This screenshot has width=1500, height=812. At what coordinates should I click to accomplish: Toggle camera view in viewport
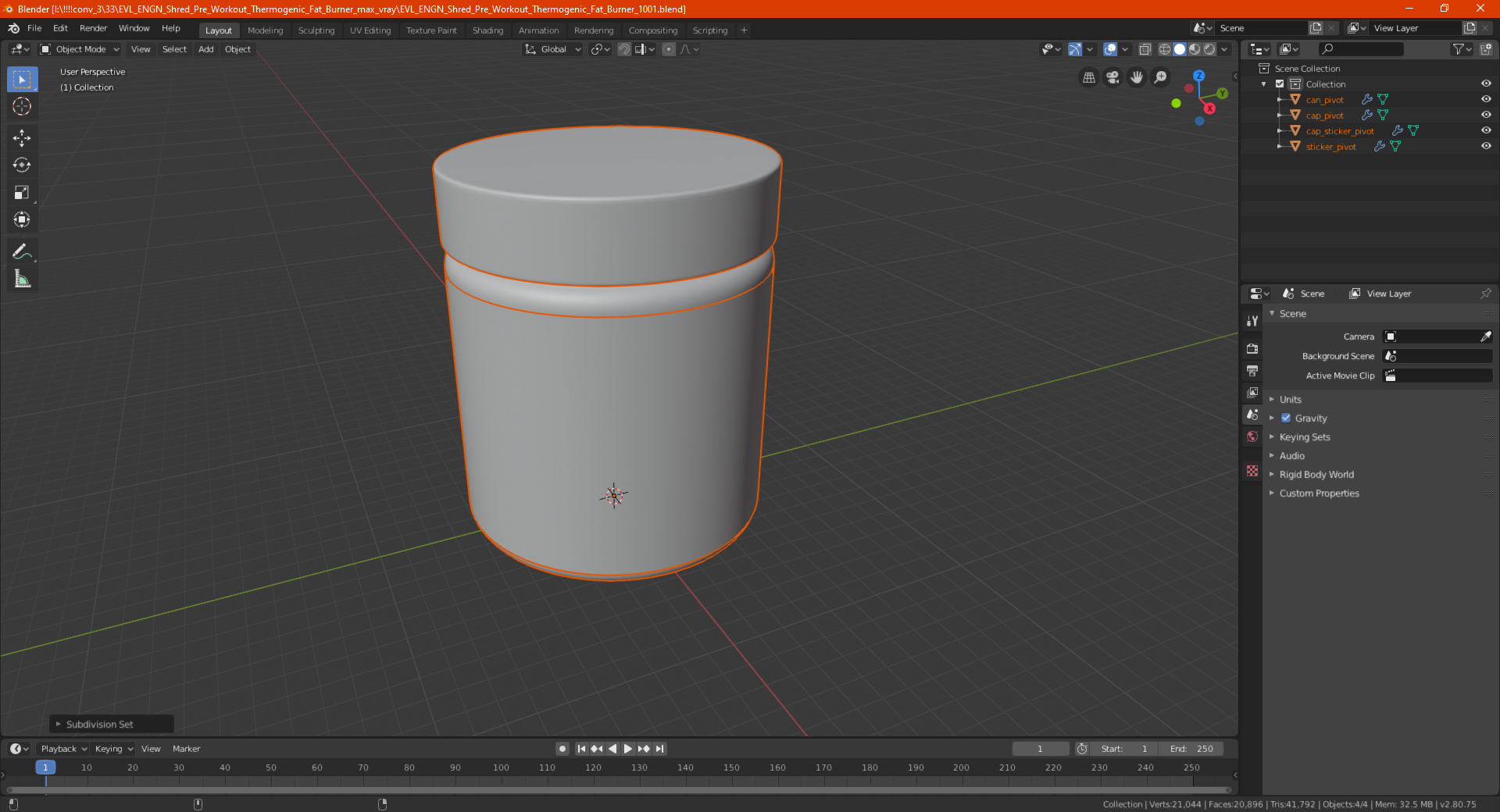pos(1112,77)
